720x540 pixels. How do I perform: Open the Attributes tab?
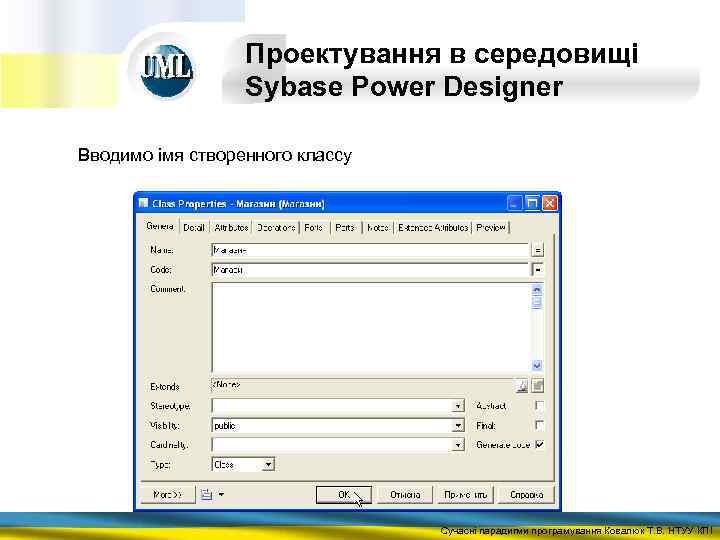click(231, 227)
